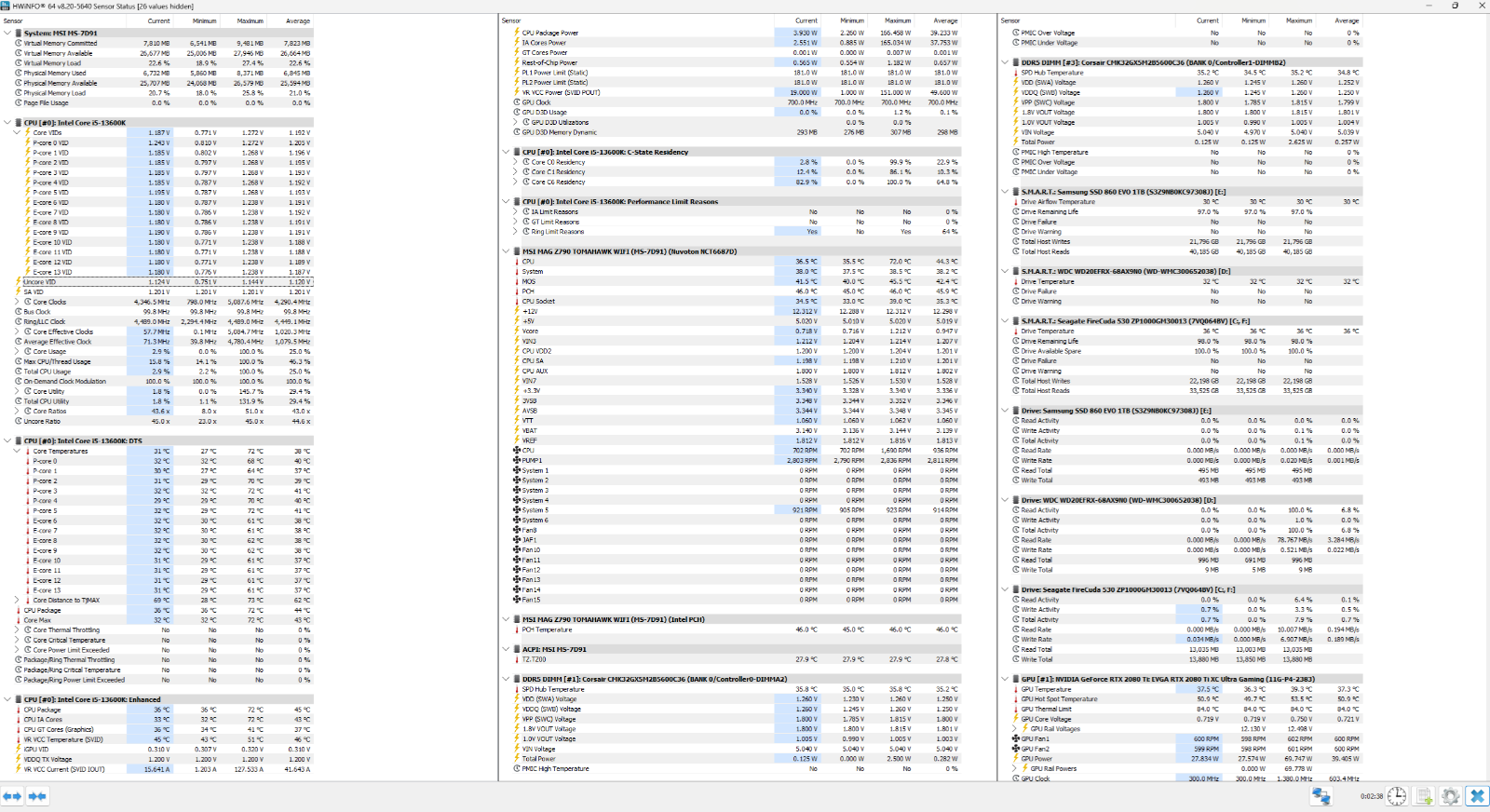The height and width of the screenshot is (812, 1490).
Task: Collapse the Core Temperatures subgroup
Action: 17,451
